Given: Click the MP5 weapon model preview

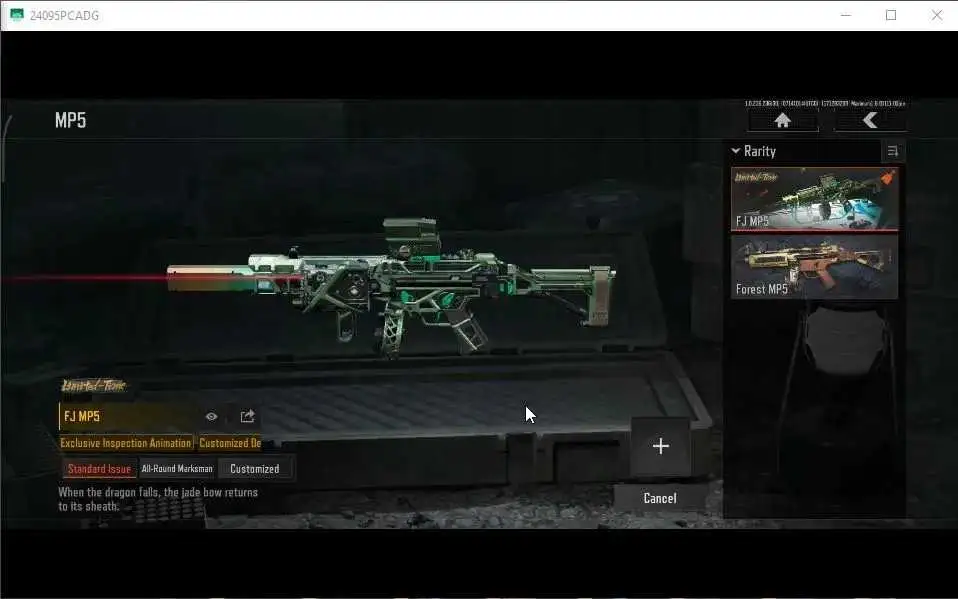Looking at the screenshot, I should 391,286.
